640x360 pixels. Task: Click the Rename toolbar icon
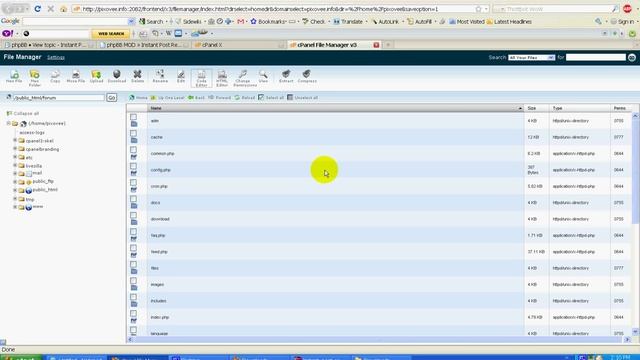(160, 76)
